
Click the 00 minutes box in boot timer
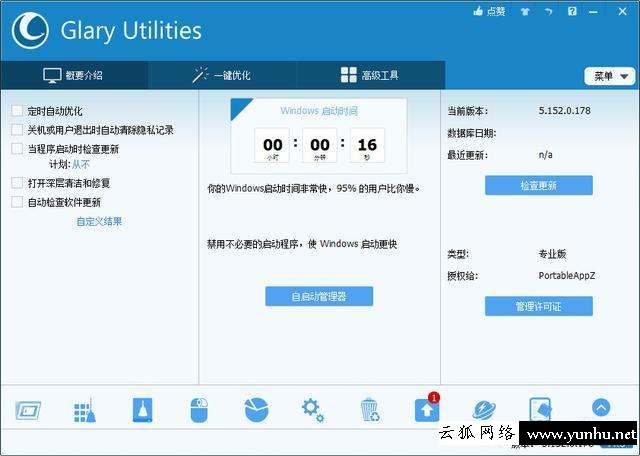tap(320, 145)
